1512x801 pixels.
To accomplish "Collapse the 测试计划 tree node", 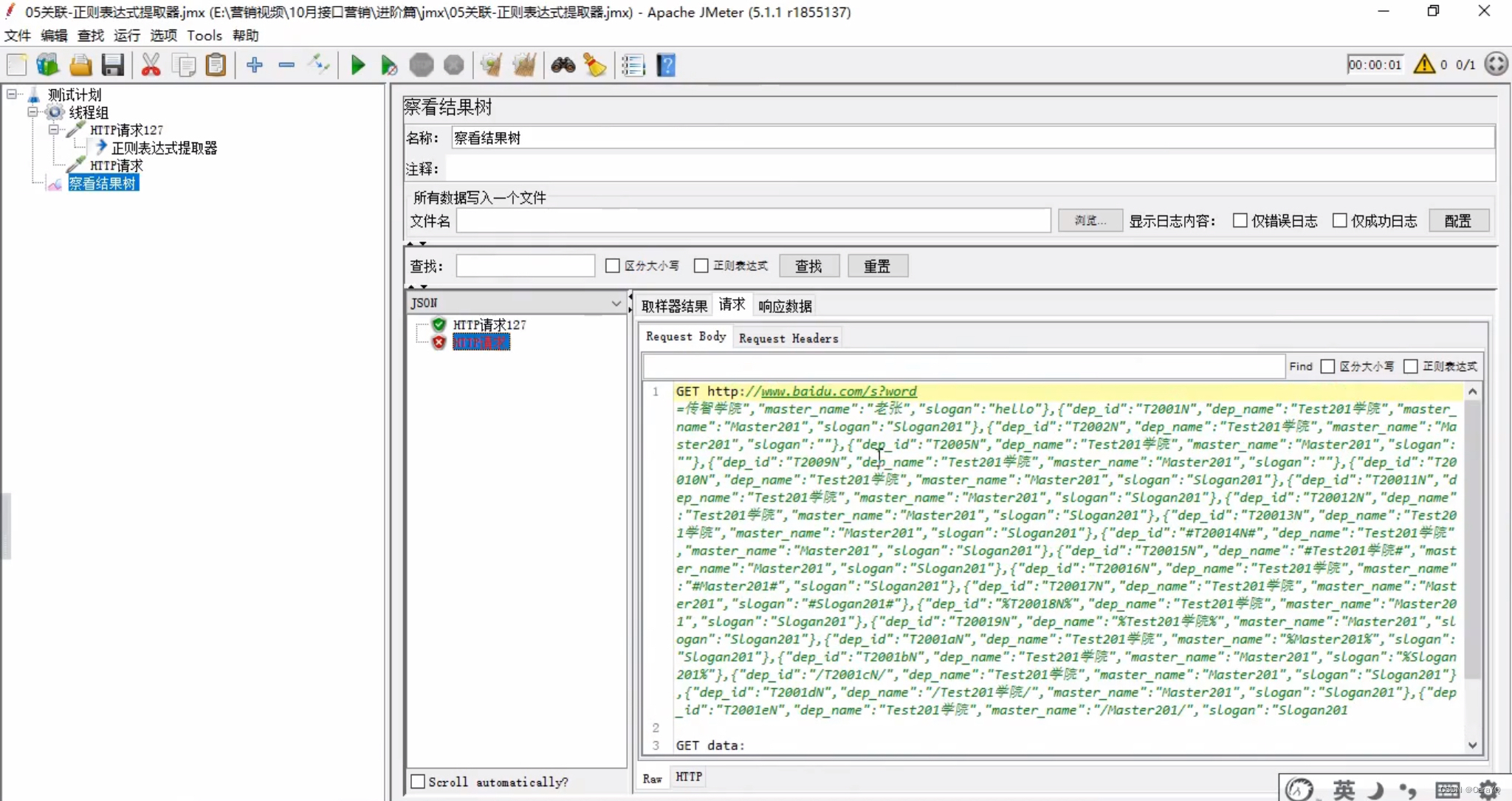I will pyautogui.click(x=12, y=94).
